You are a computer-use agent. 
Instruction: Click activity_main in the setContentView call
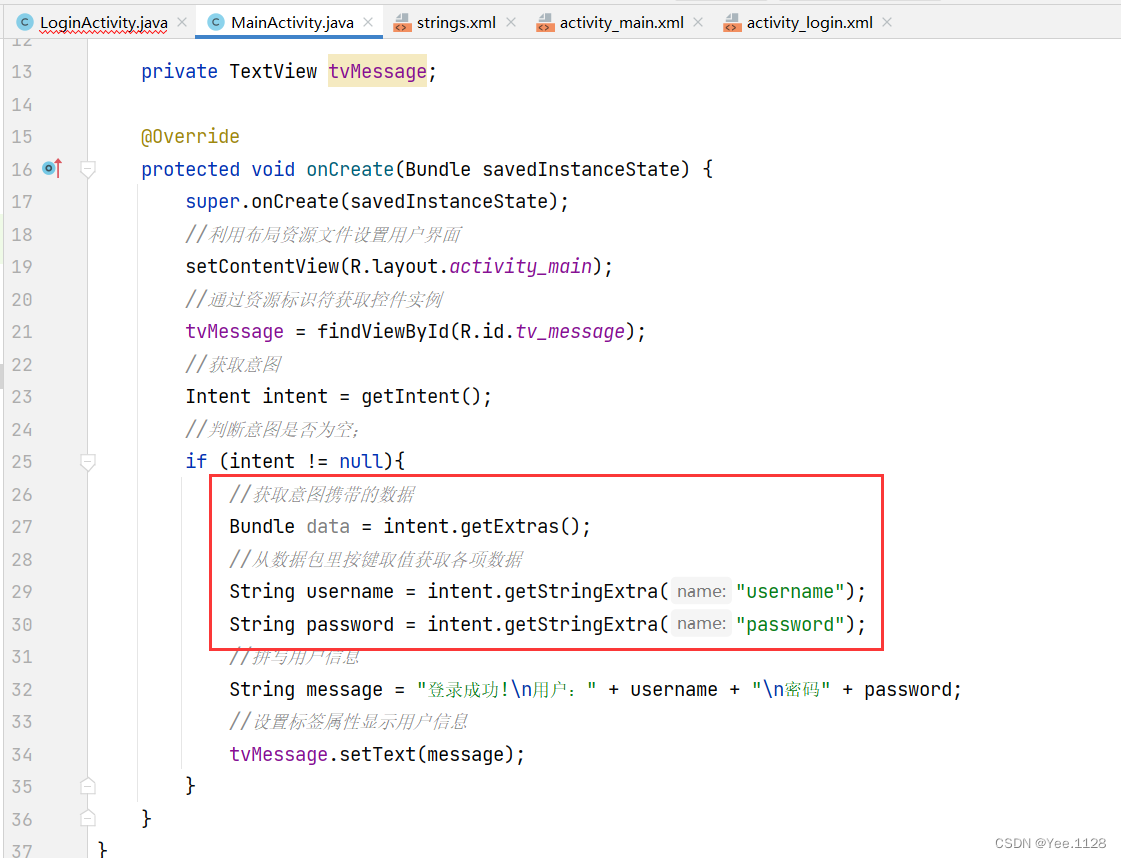[520, 267]
